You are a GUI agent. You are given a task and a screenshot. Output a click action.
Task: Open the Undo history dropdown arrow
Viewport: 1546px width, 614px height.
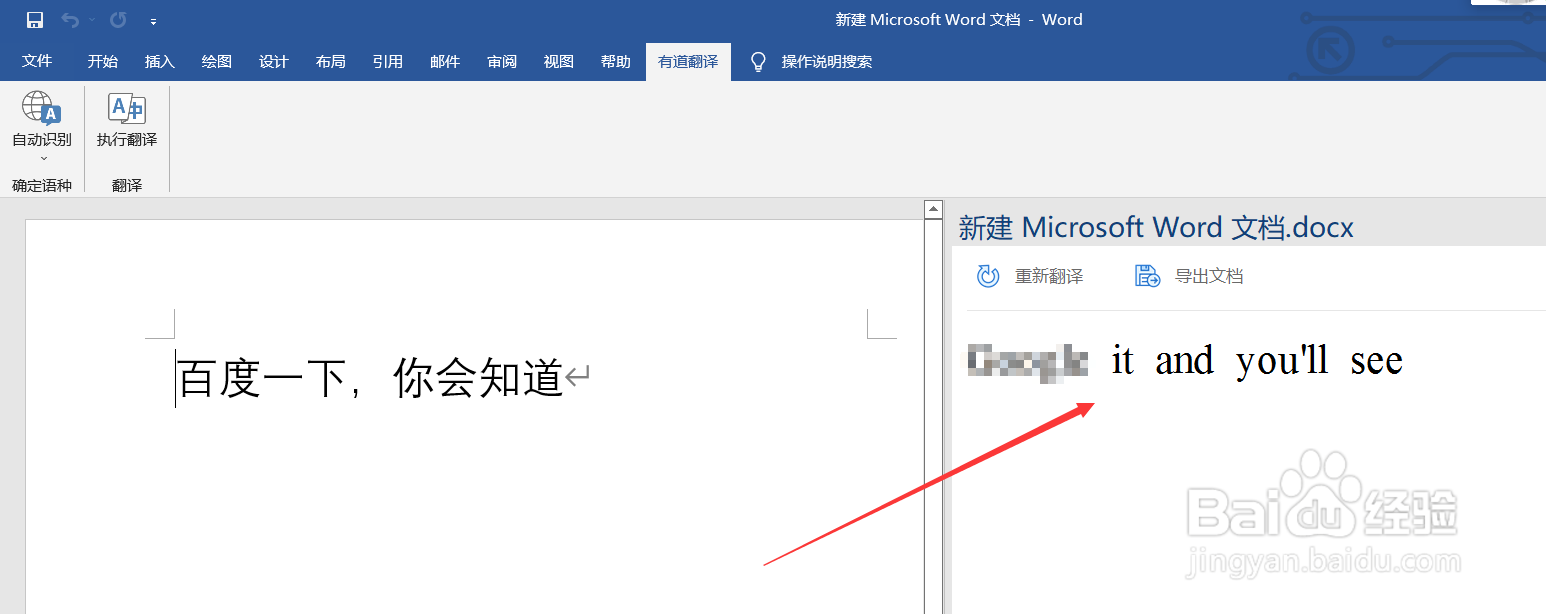click(92, 20)
